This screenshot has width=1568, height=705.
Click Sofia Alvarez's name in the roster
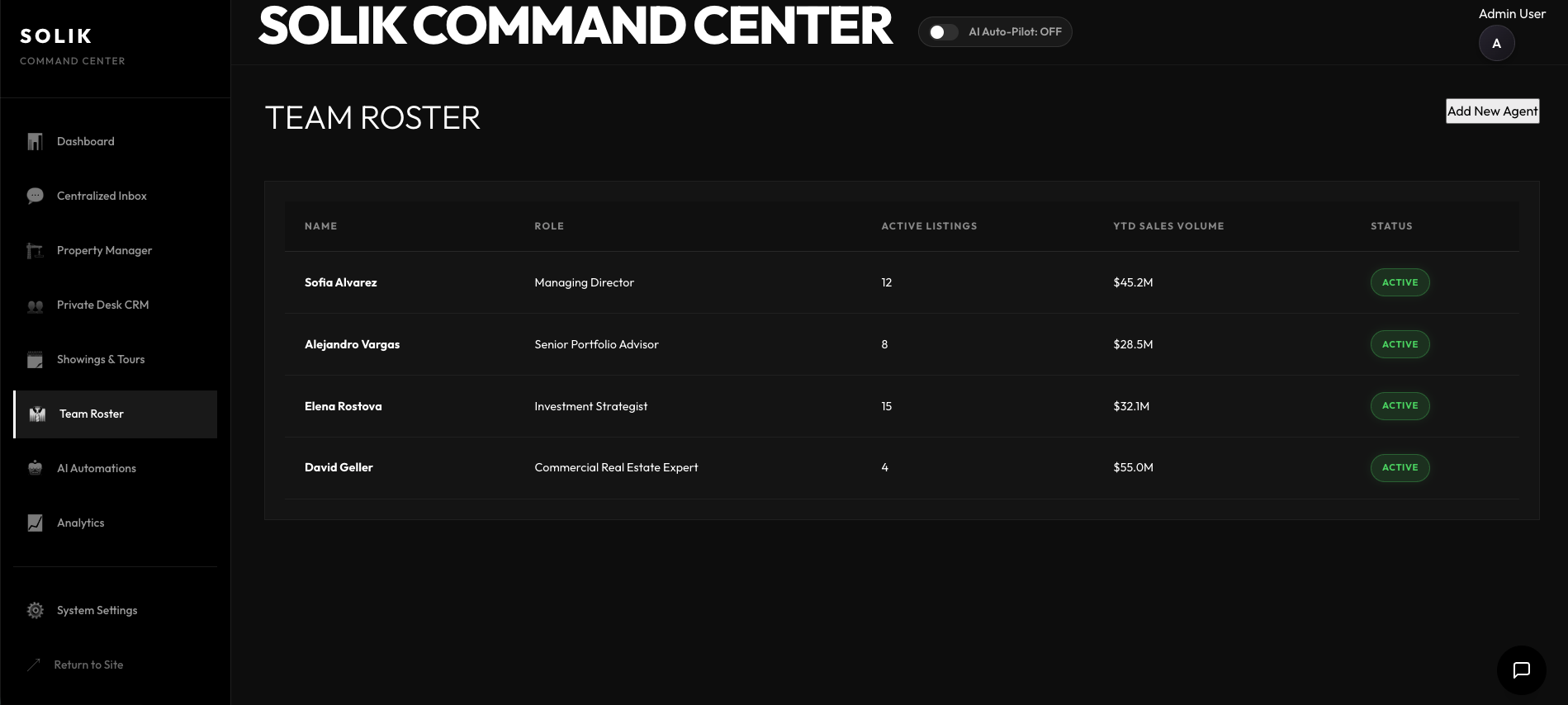click(340, 282)
